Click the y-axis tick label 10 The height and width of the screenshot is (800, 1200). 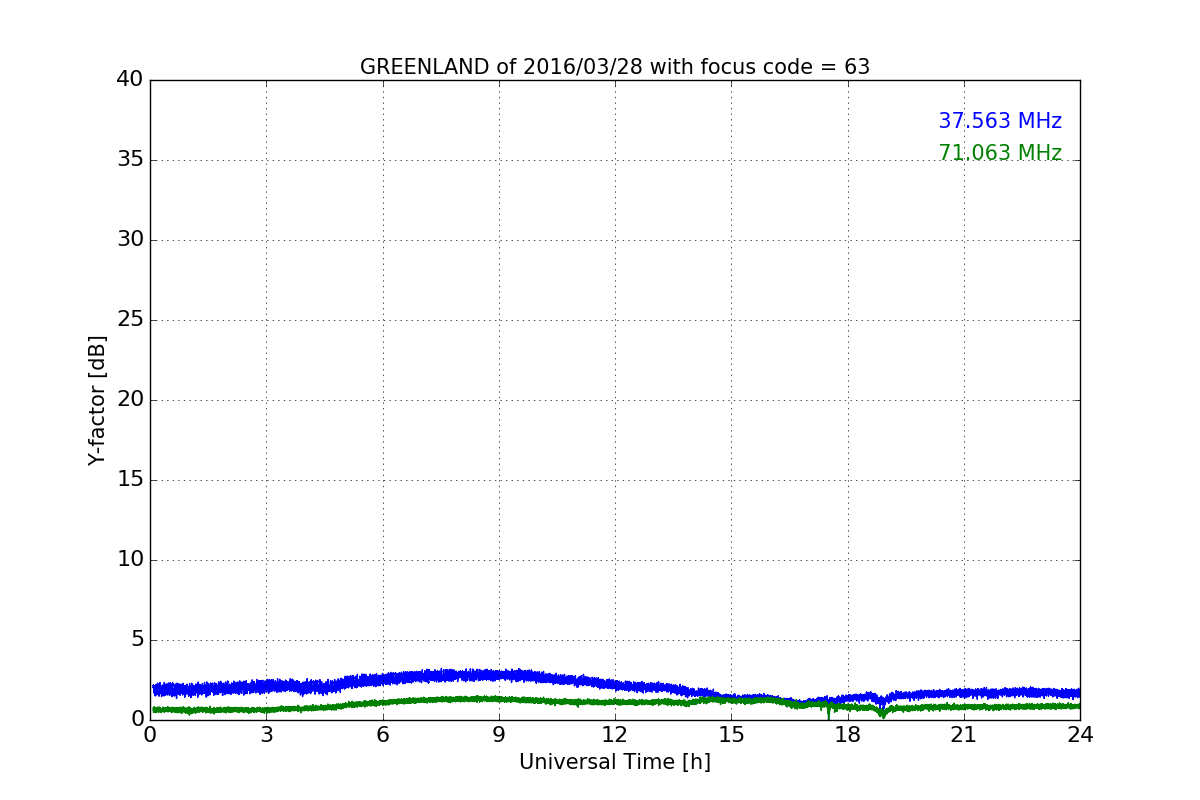130,559
